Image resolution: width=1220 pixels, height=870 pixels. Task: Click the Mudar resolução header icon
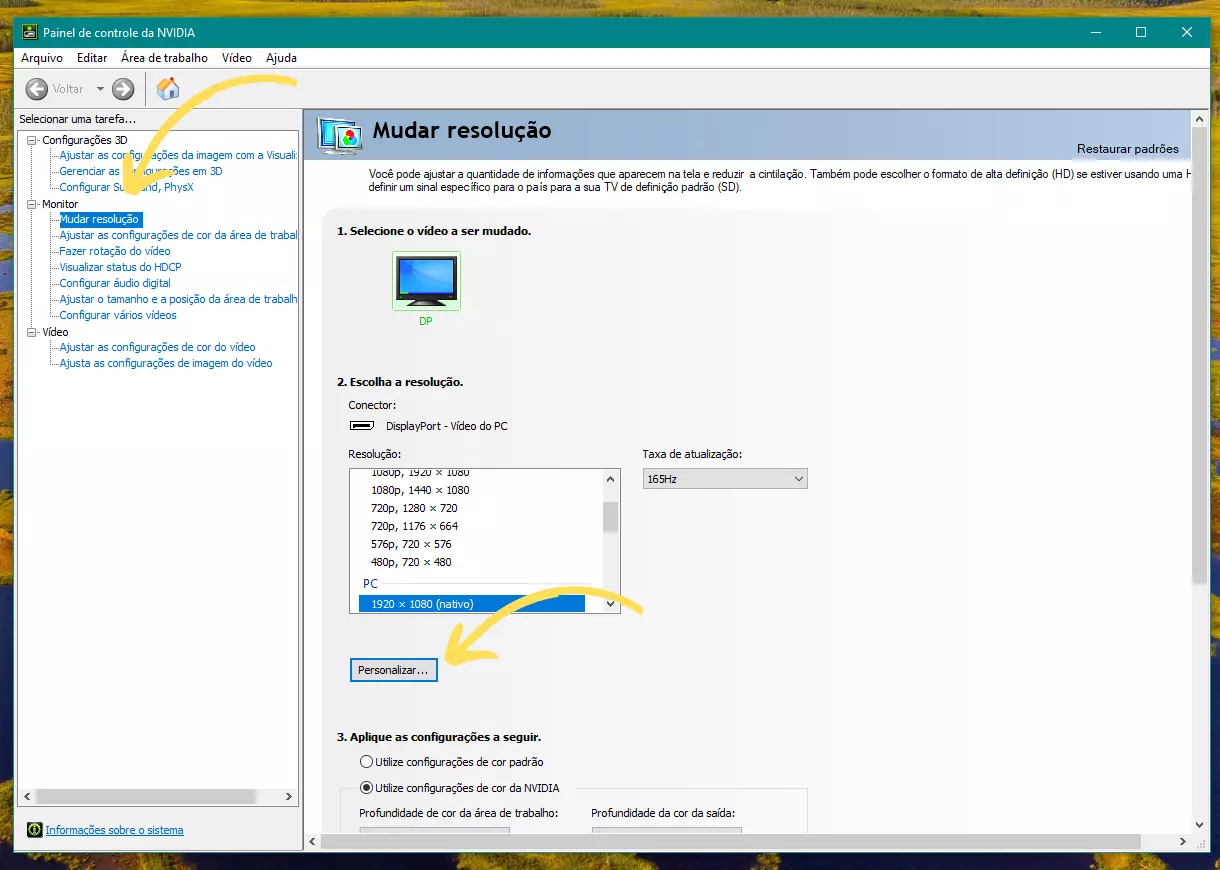coord(338,134)
